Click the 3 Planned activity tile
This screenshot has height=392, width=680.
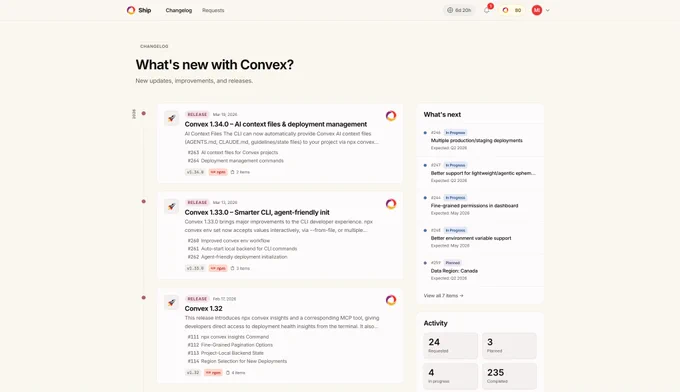[509, 346]
